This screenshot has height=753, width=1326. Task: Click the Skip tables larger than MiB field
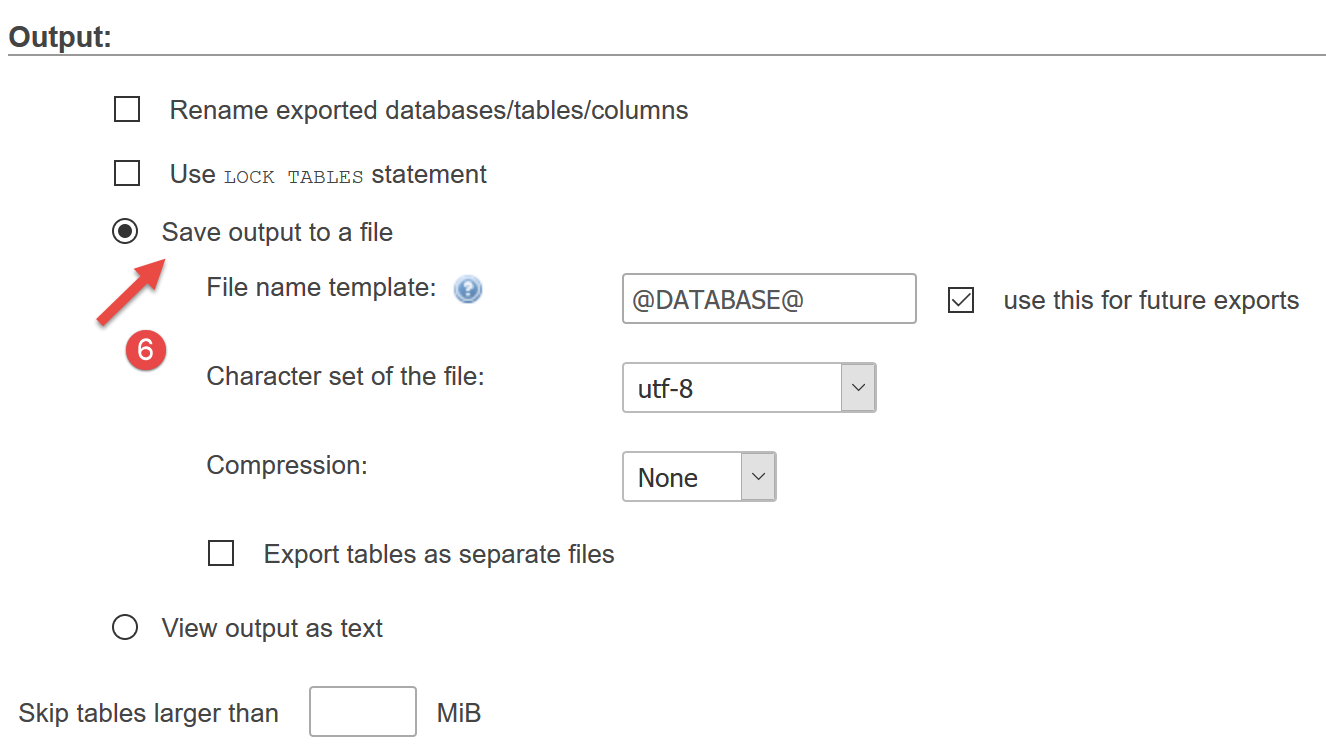click(x=362, y=712)
